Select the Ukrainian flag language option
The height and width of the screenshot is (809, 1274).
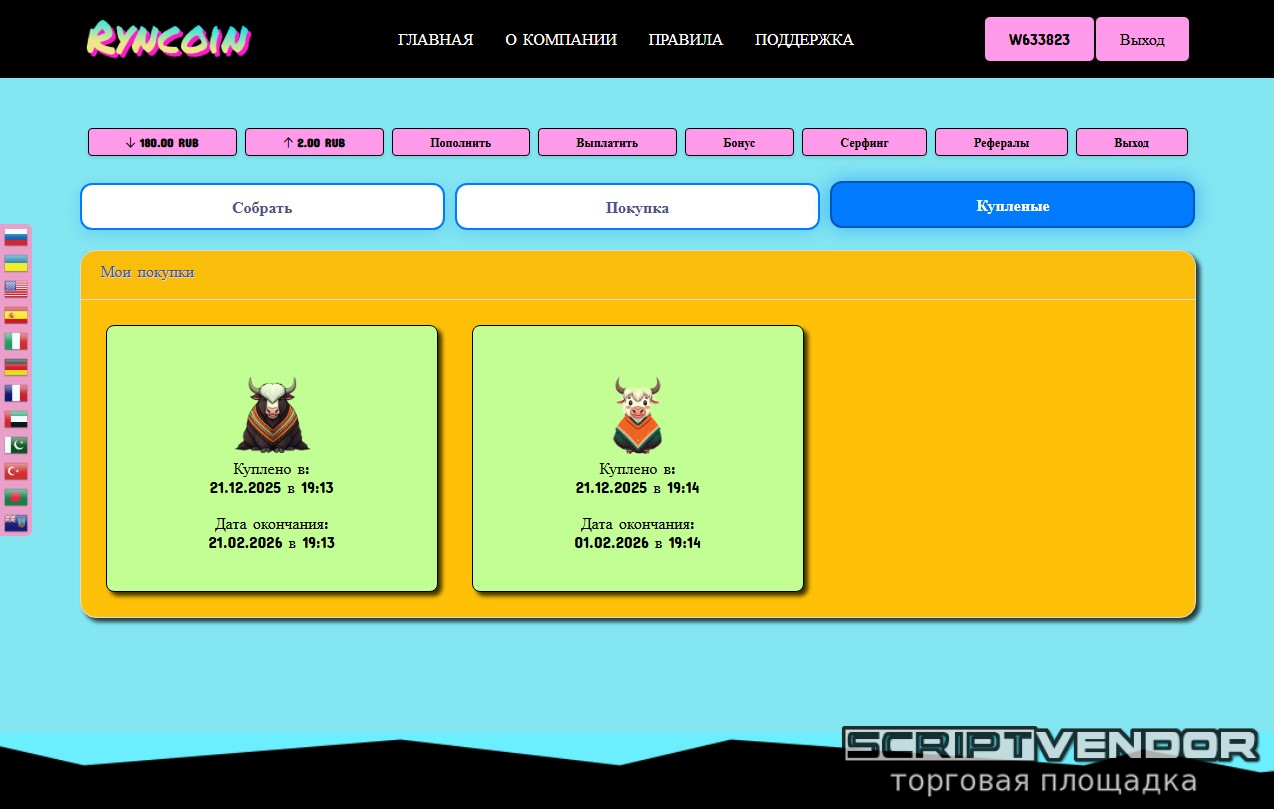point(16,264)
